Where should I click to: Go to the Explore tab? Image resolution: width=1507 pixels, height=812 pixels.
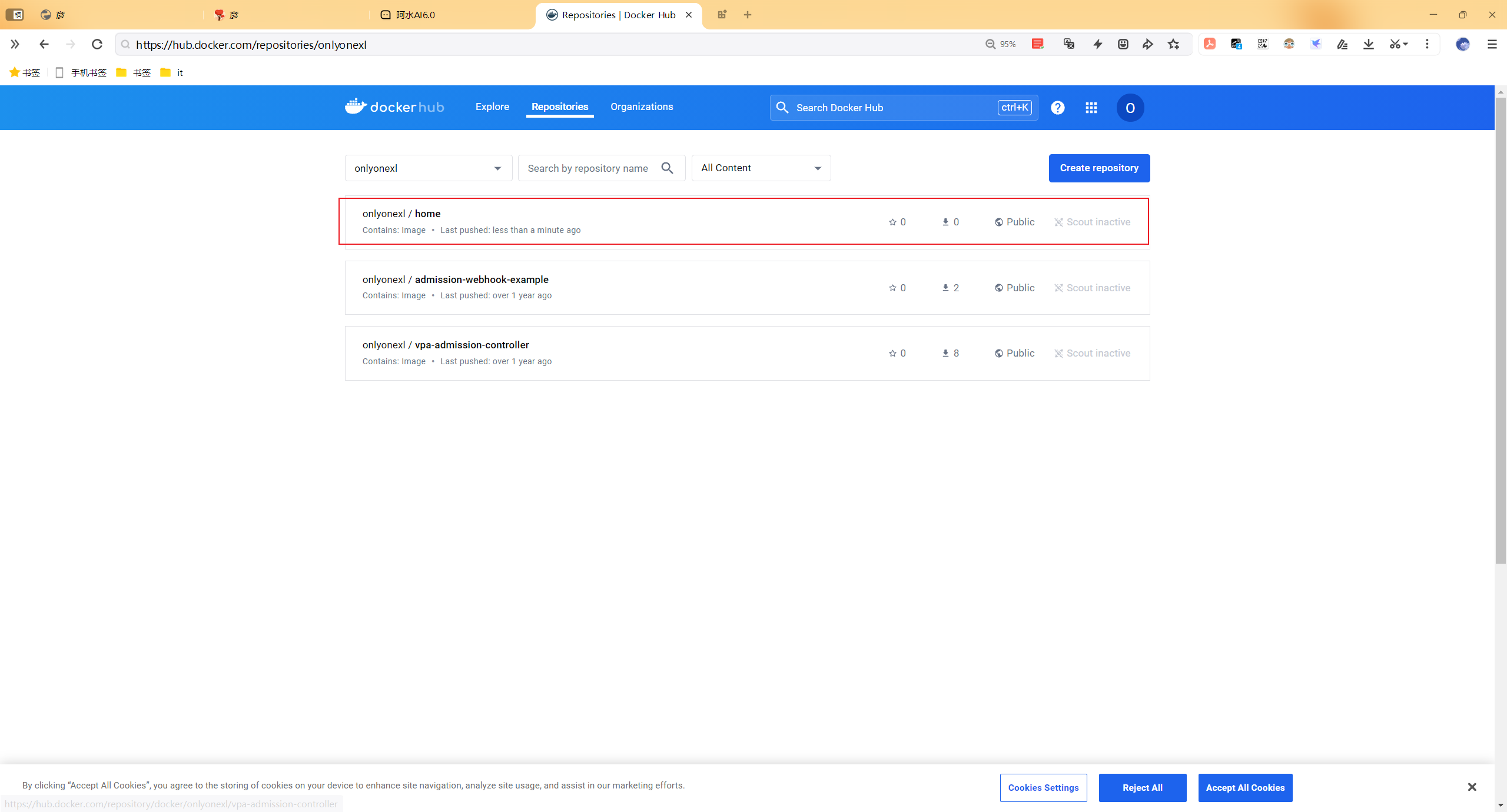(x=492, y=107)
